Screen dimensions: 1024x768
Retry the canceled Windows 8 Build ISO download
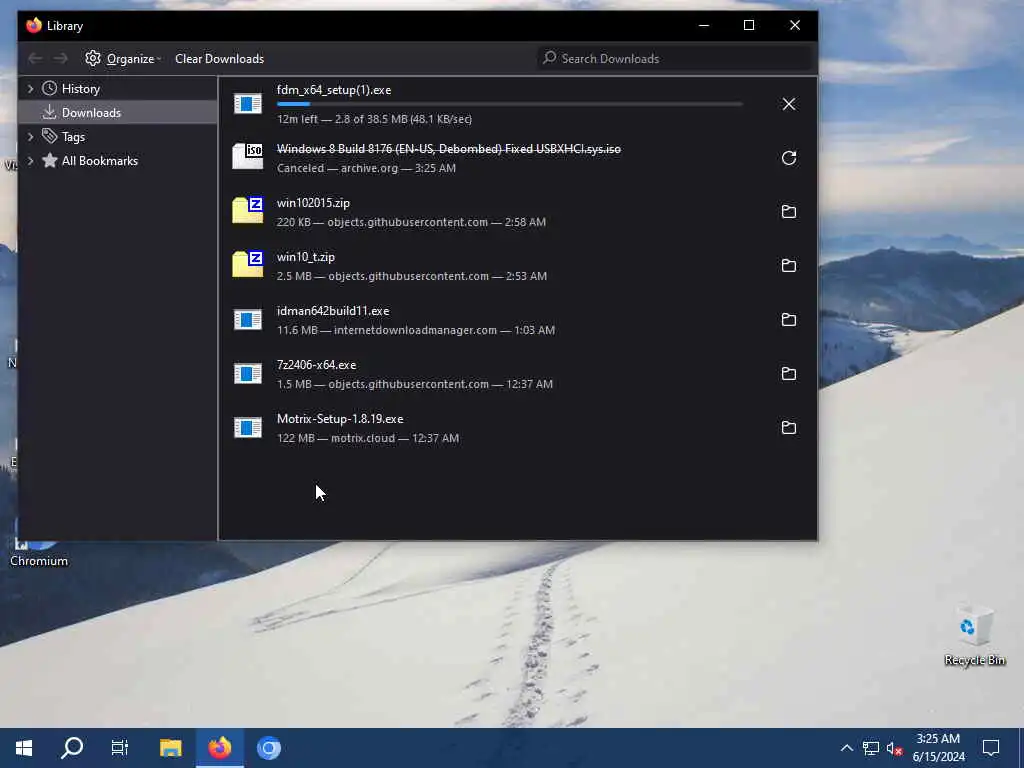[788, 158]
